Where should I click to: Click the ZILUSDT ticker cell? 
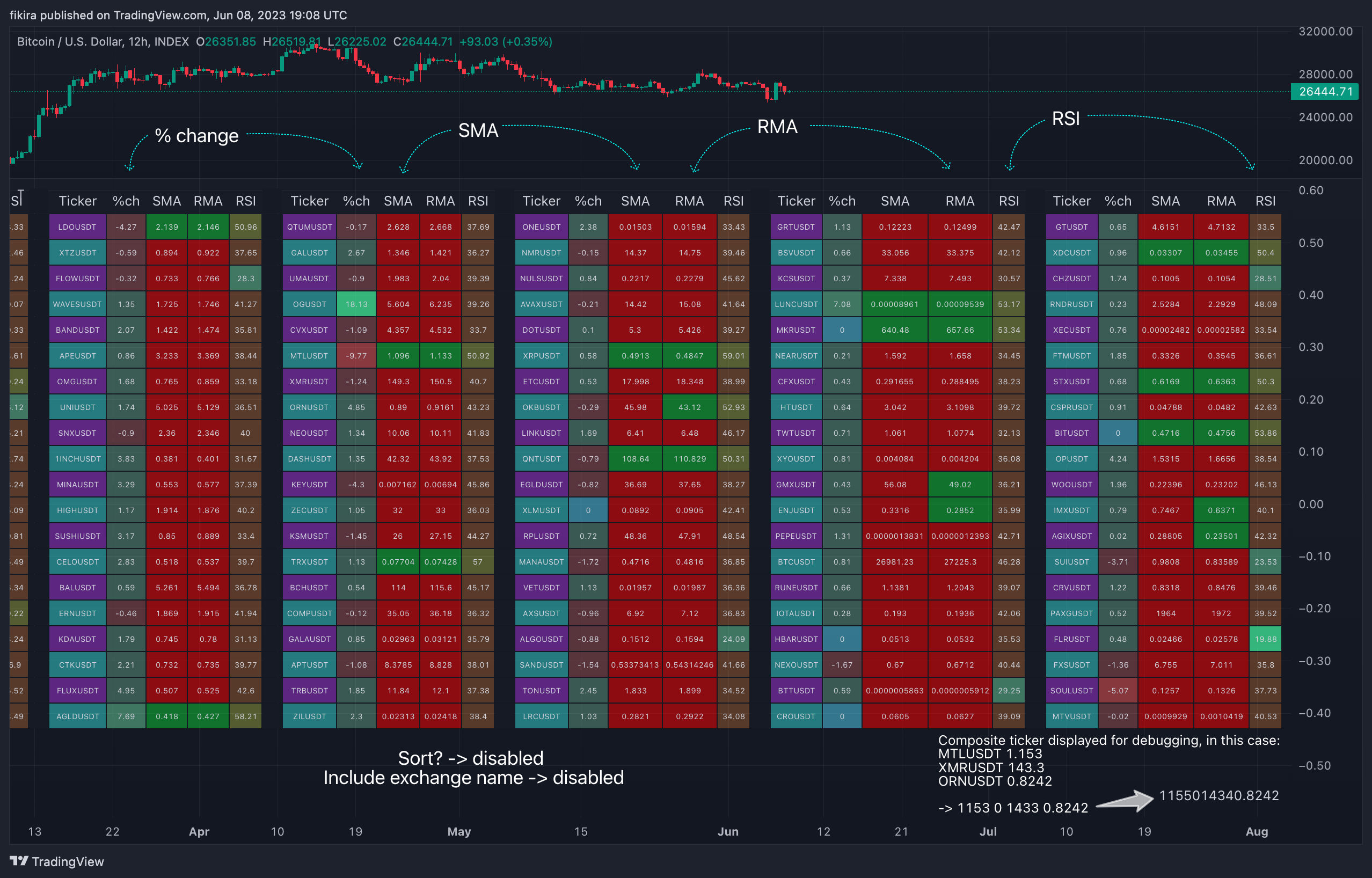310,716
